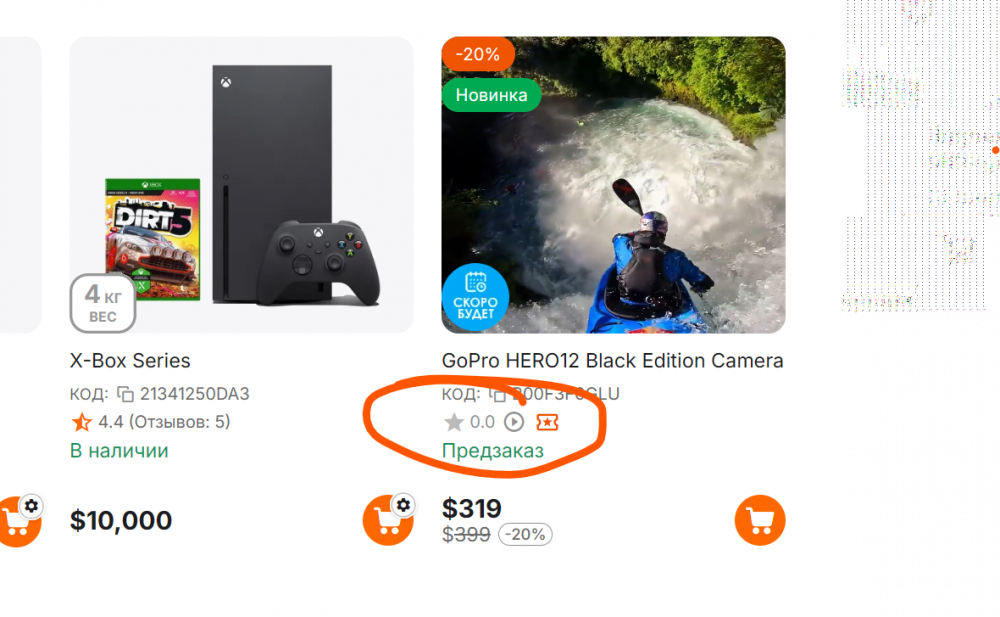Click the gray rating star of GoPro
Screen dimensions: 1000x617
click(453, 422)
